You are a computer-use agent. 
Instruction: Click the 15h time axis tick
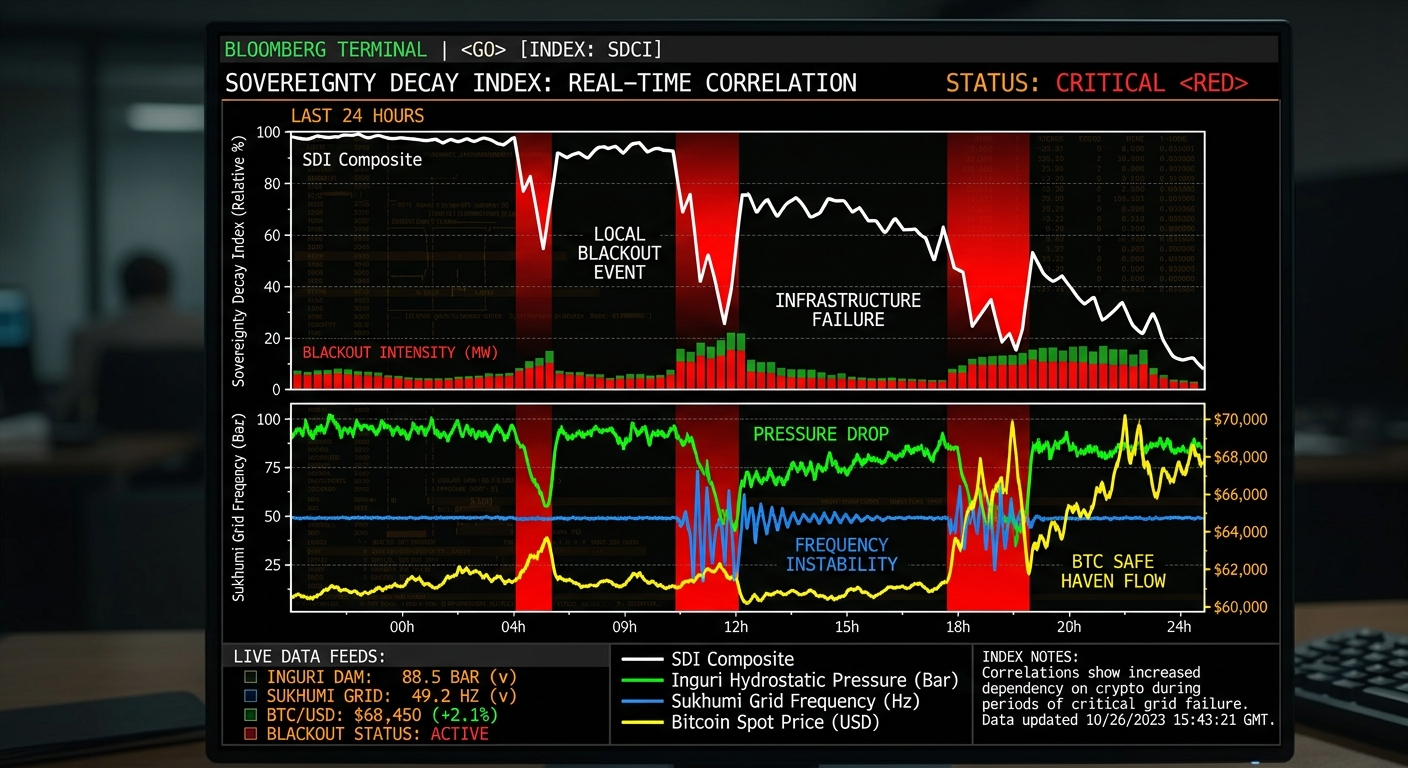pos(846,627)
